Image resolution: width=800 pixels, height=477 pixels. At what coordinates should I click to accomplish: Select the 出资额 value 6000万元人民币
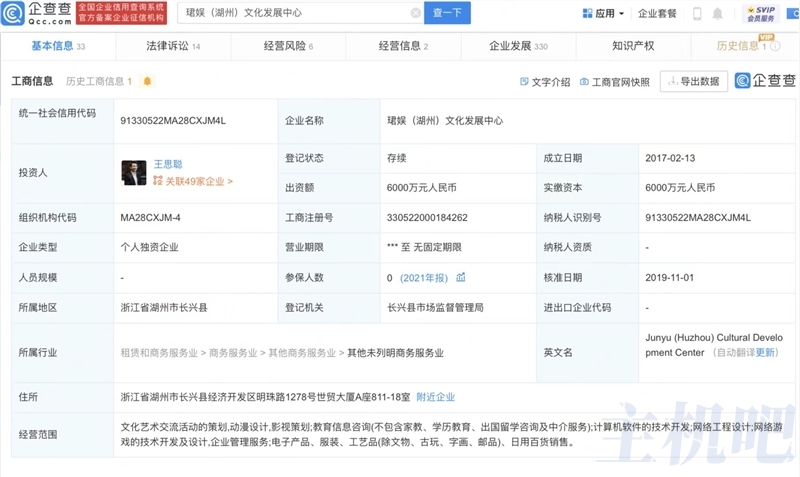[x=421, y=188]
